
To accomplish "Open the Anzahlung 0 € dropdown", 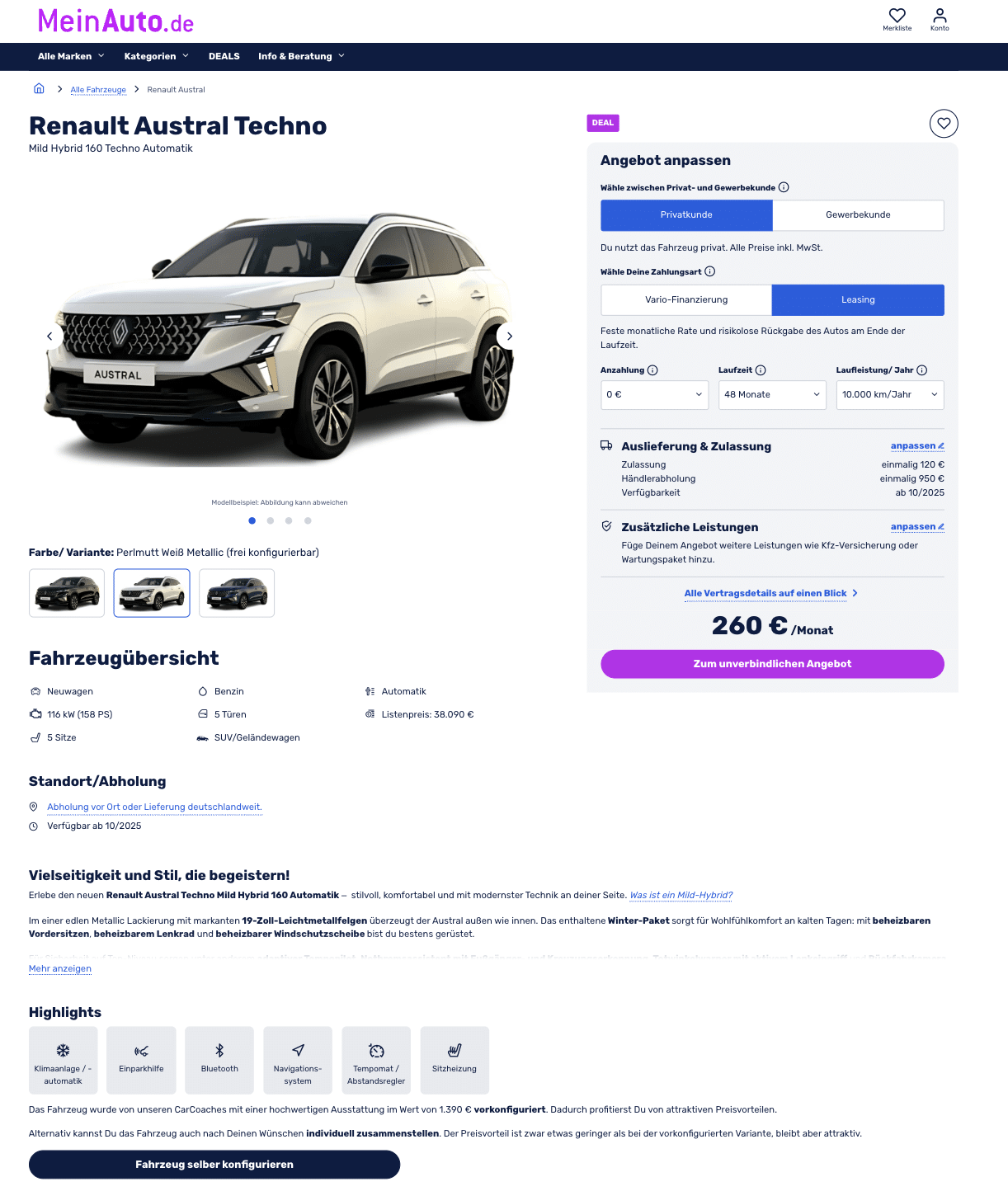I will click(655, 394).
